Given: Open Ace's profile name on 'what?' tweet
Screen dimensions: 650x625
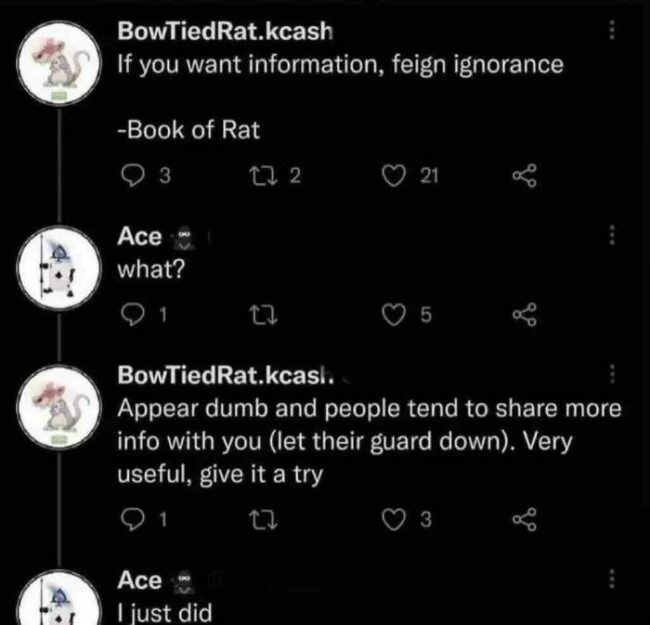Looking at the screenshot, I should point(139,237).
